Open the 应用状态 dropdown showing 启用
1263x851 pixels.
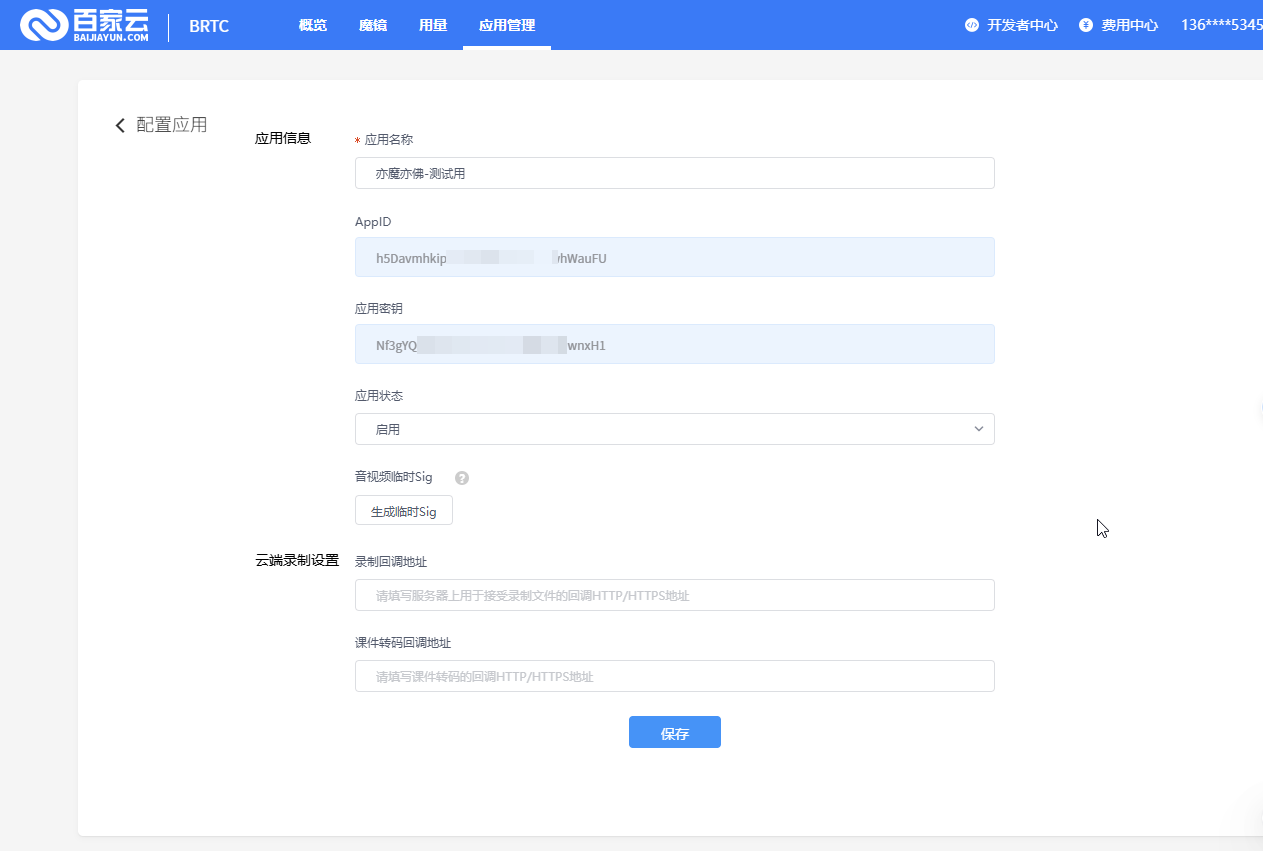pyautogui.click(x=660, y=429)
